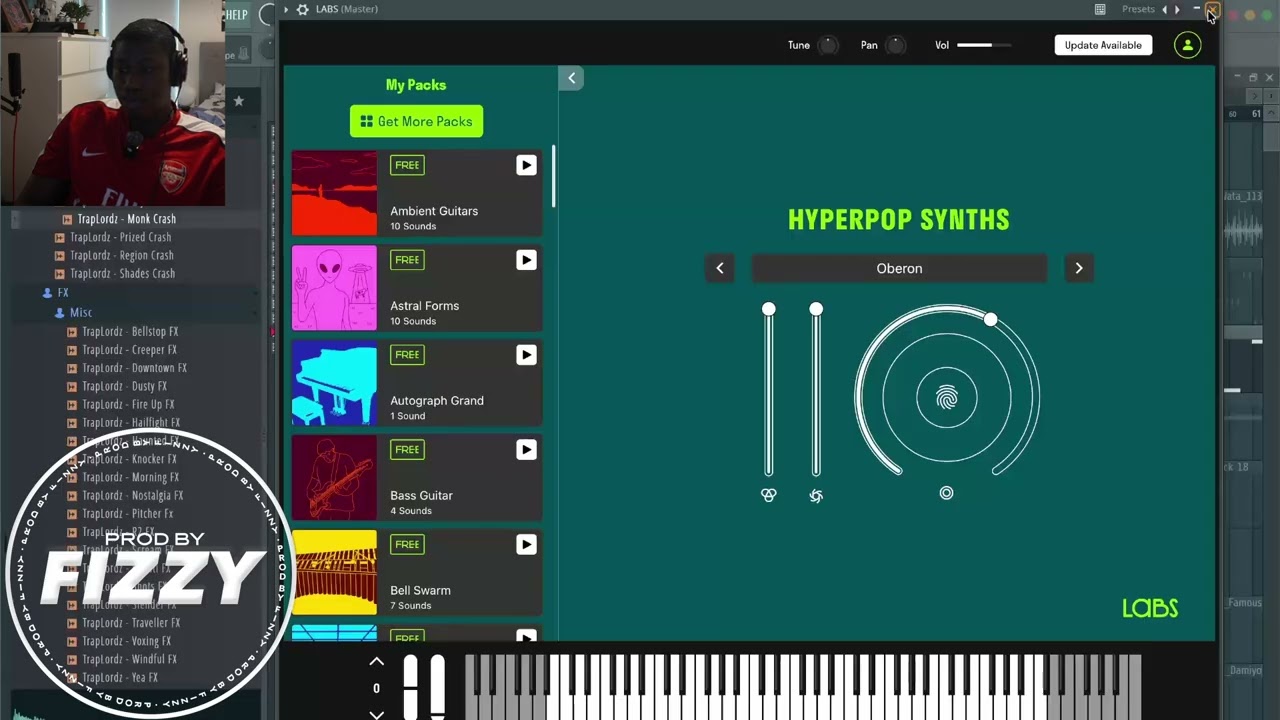Preview the Ambient Guitars pack with its play button
1280x720 pixels.
[x=526, y=165]
